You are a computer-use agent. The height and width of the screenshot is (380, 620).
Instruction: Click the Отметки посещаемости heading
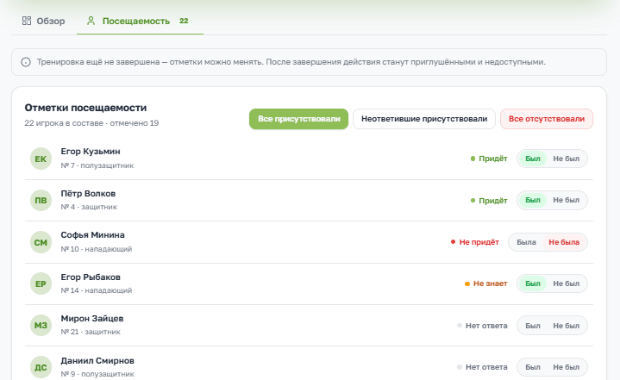tap(85, 108)
